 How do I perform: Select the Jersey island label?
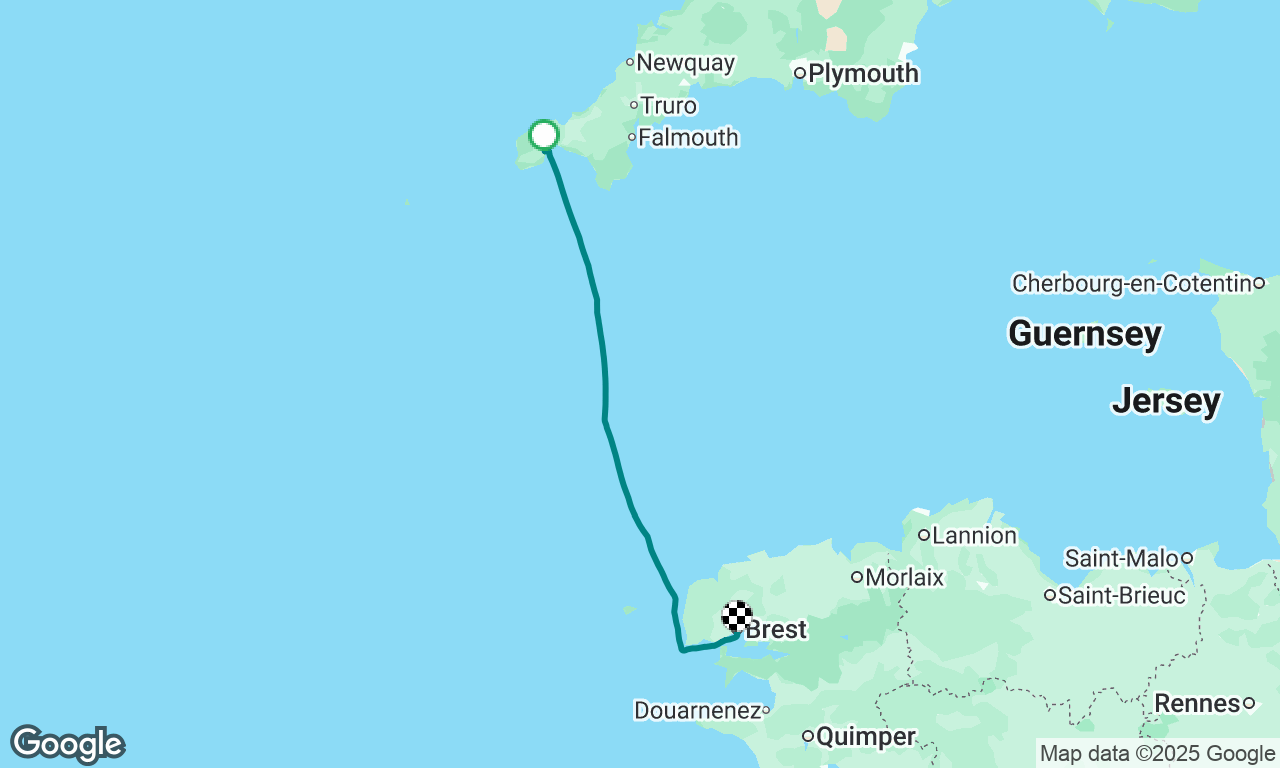1167,401
